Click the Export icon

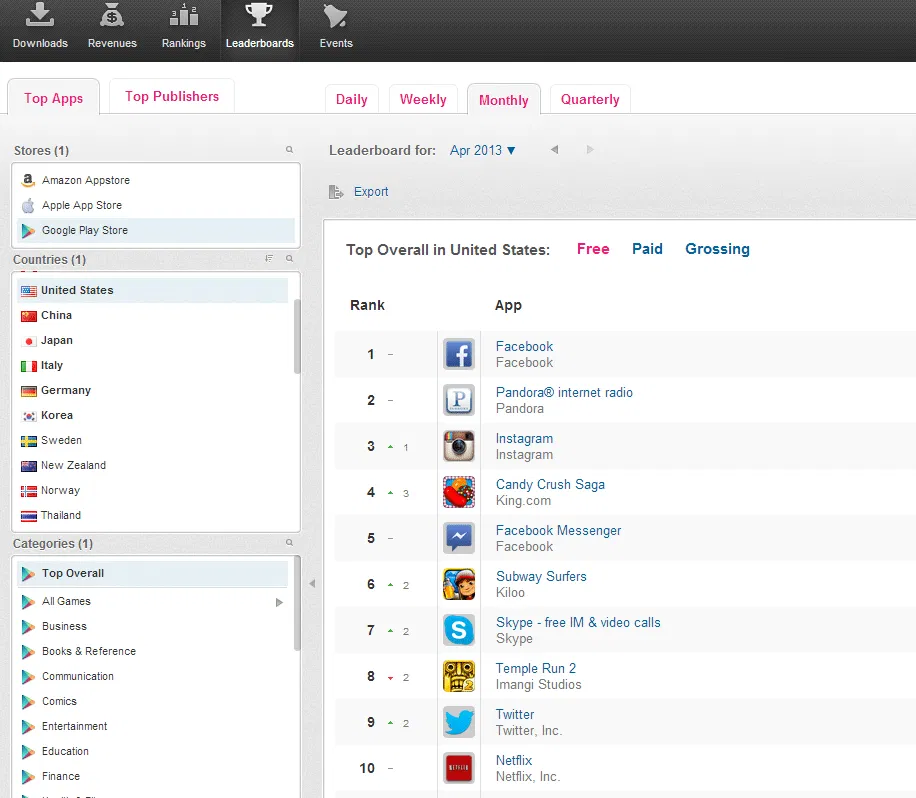click(336, 192)
